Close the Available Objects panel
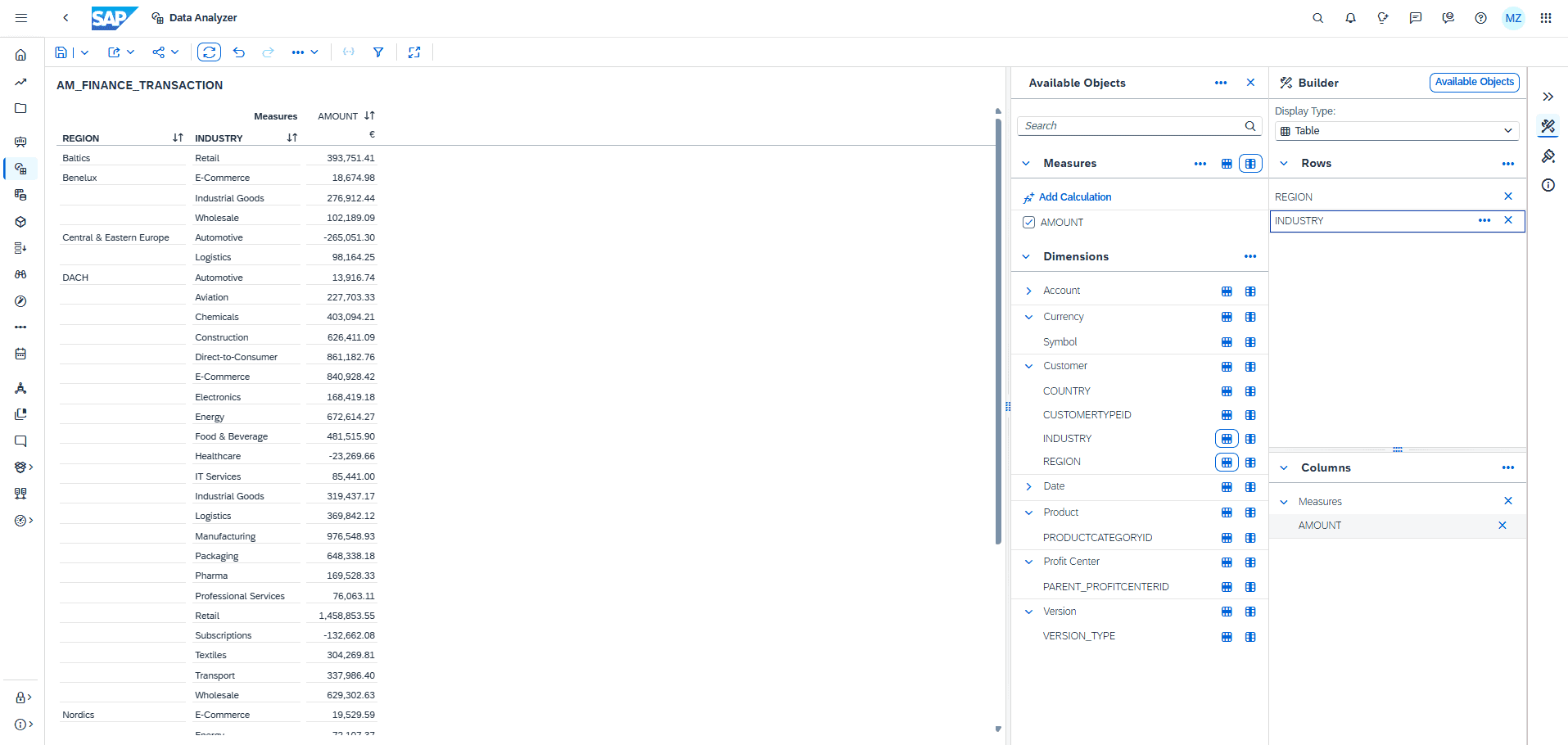1568x745 pixels. pyautogui.click(x=1250, y=83)
